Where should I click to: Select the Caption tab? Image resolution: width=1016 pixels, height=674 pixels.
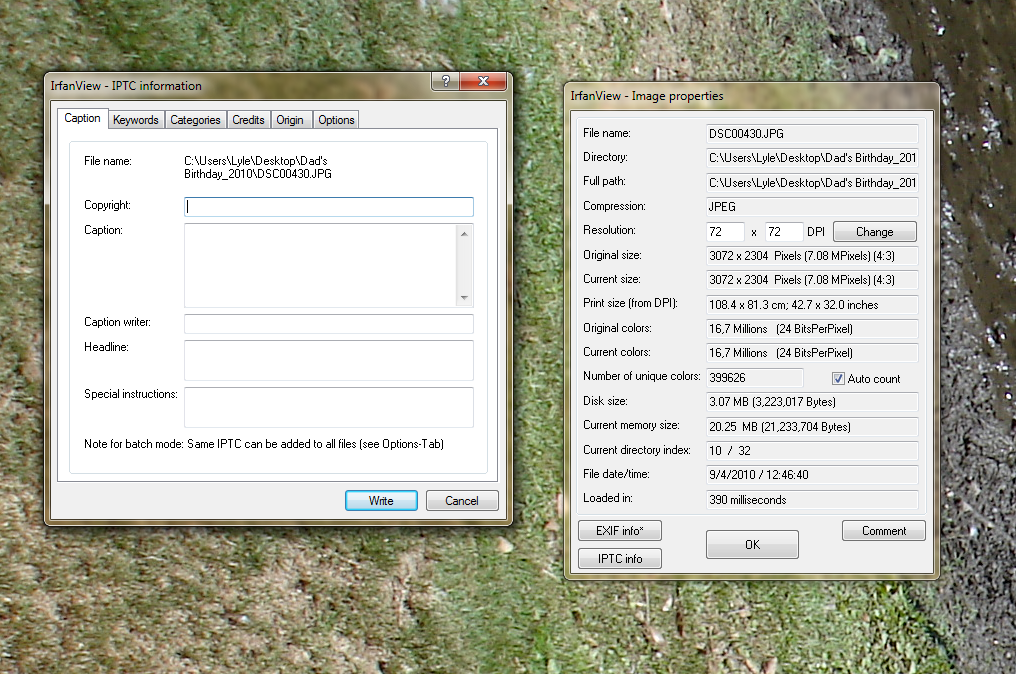[82, 118]
